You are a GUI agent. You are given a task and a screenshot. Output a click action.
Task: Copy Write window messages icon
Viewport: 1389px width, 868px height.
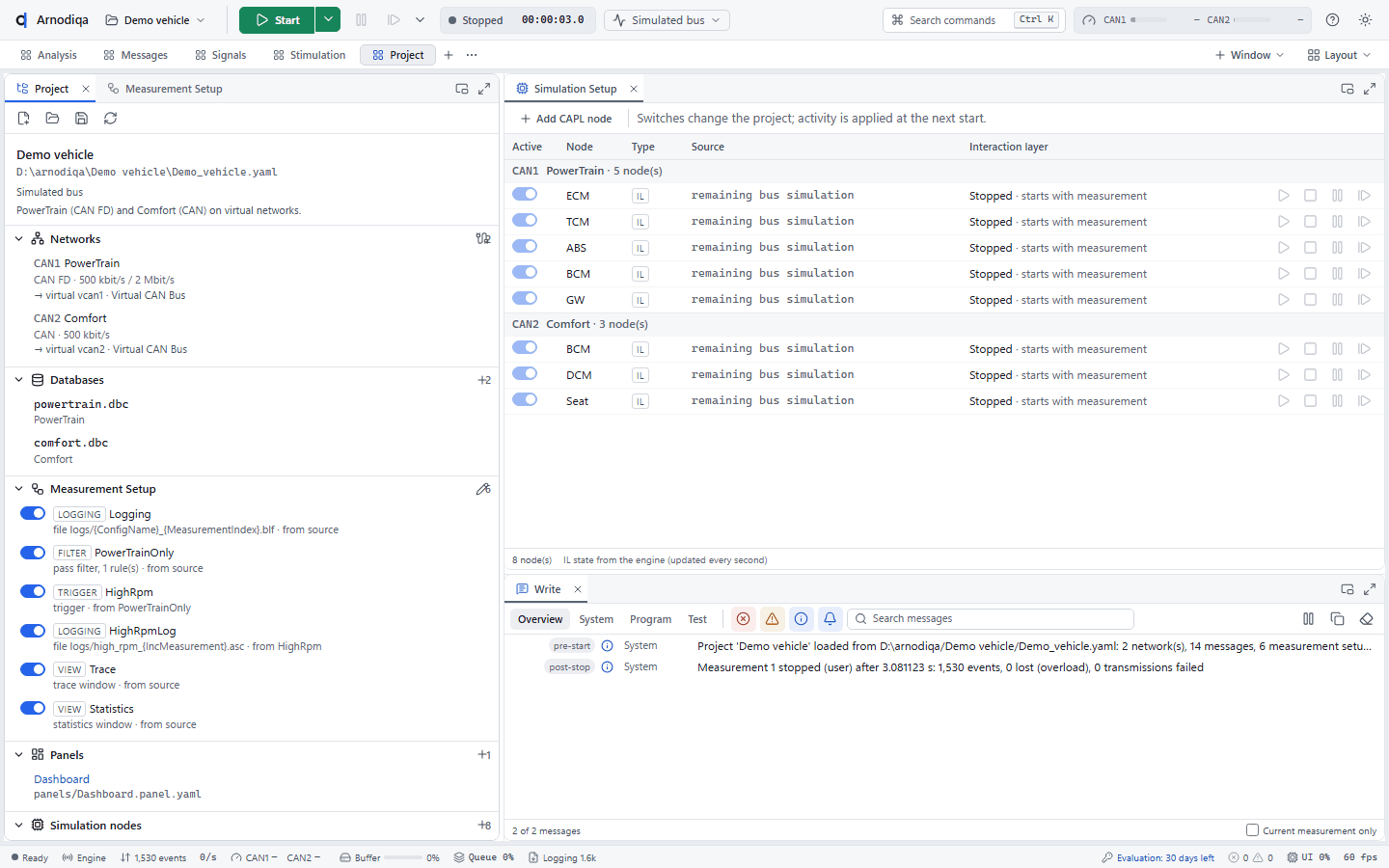tap(1338, 619)
